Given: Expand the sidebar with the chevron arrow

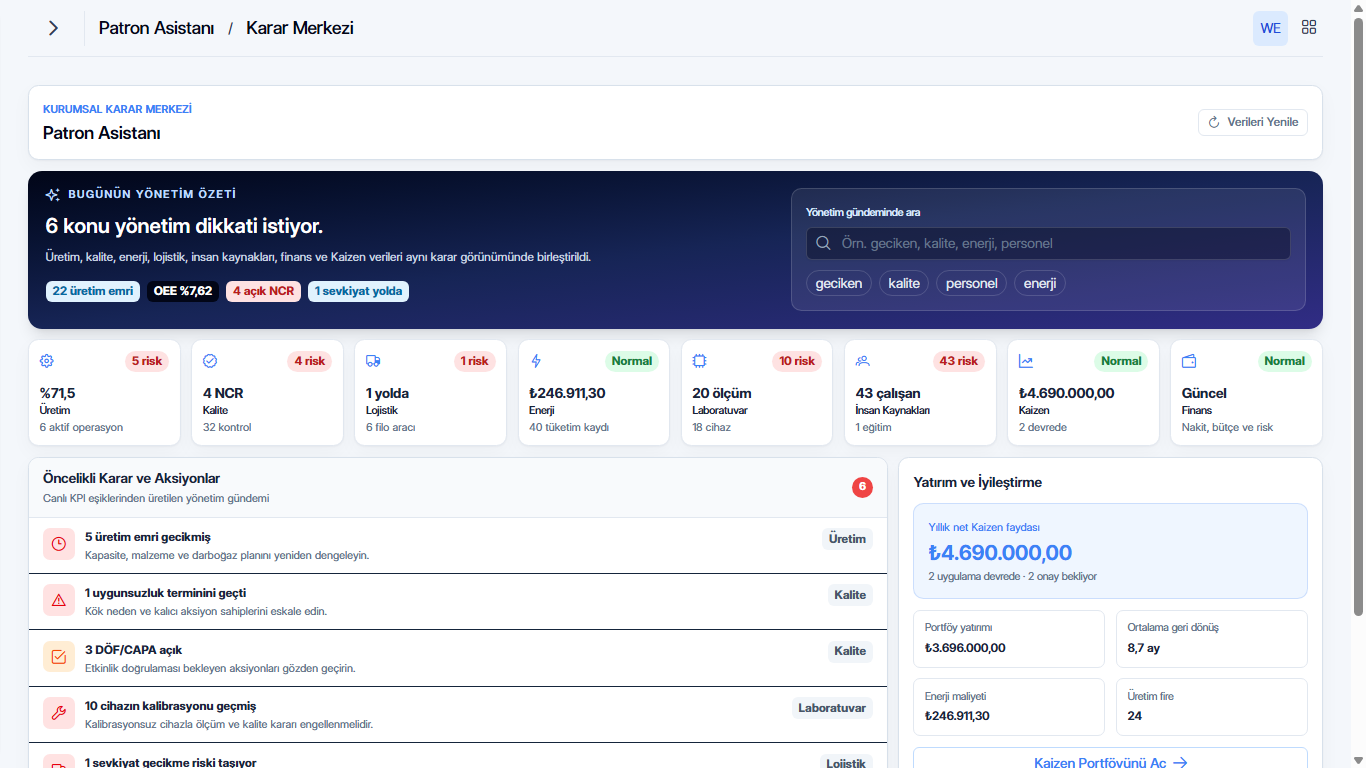Looking at the screenshot, I should tap(53, 28).
